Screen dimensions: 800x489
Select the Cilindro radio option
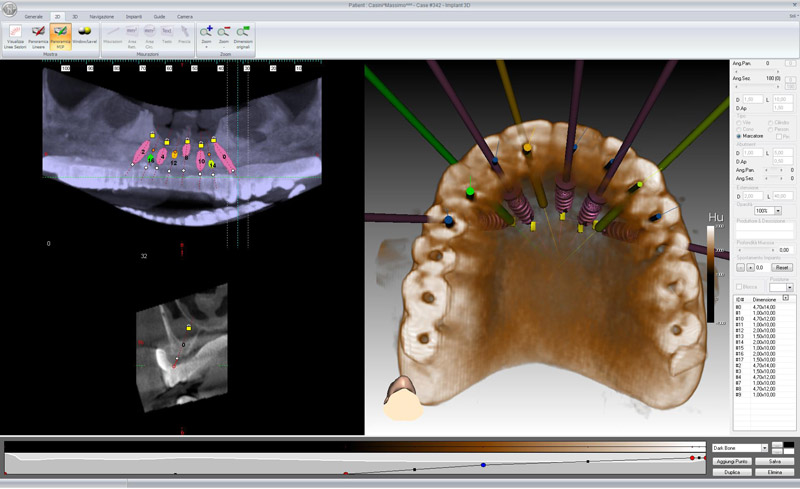tap(769, 122)
